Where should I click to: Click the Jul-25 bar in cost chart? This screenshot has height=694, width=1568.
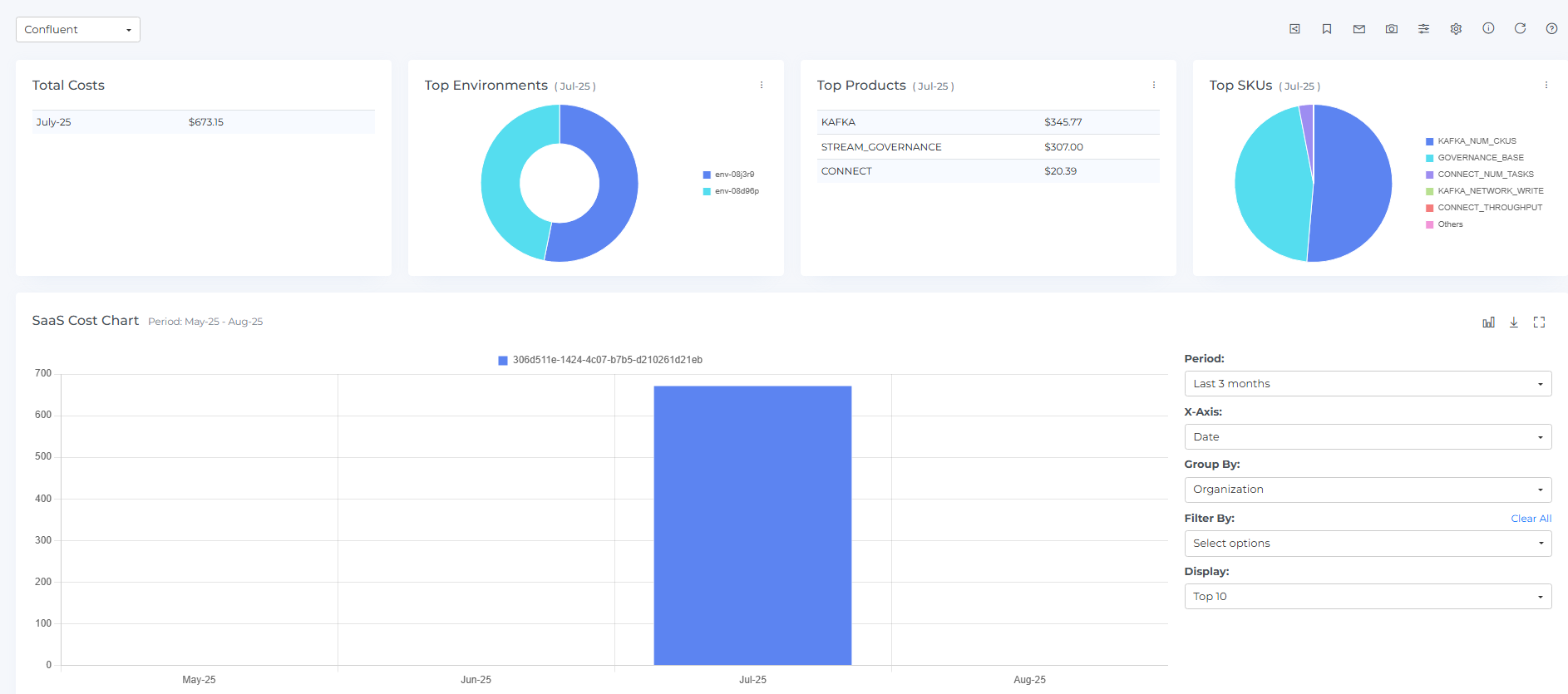(x=752, y=525)
